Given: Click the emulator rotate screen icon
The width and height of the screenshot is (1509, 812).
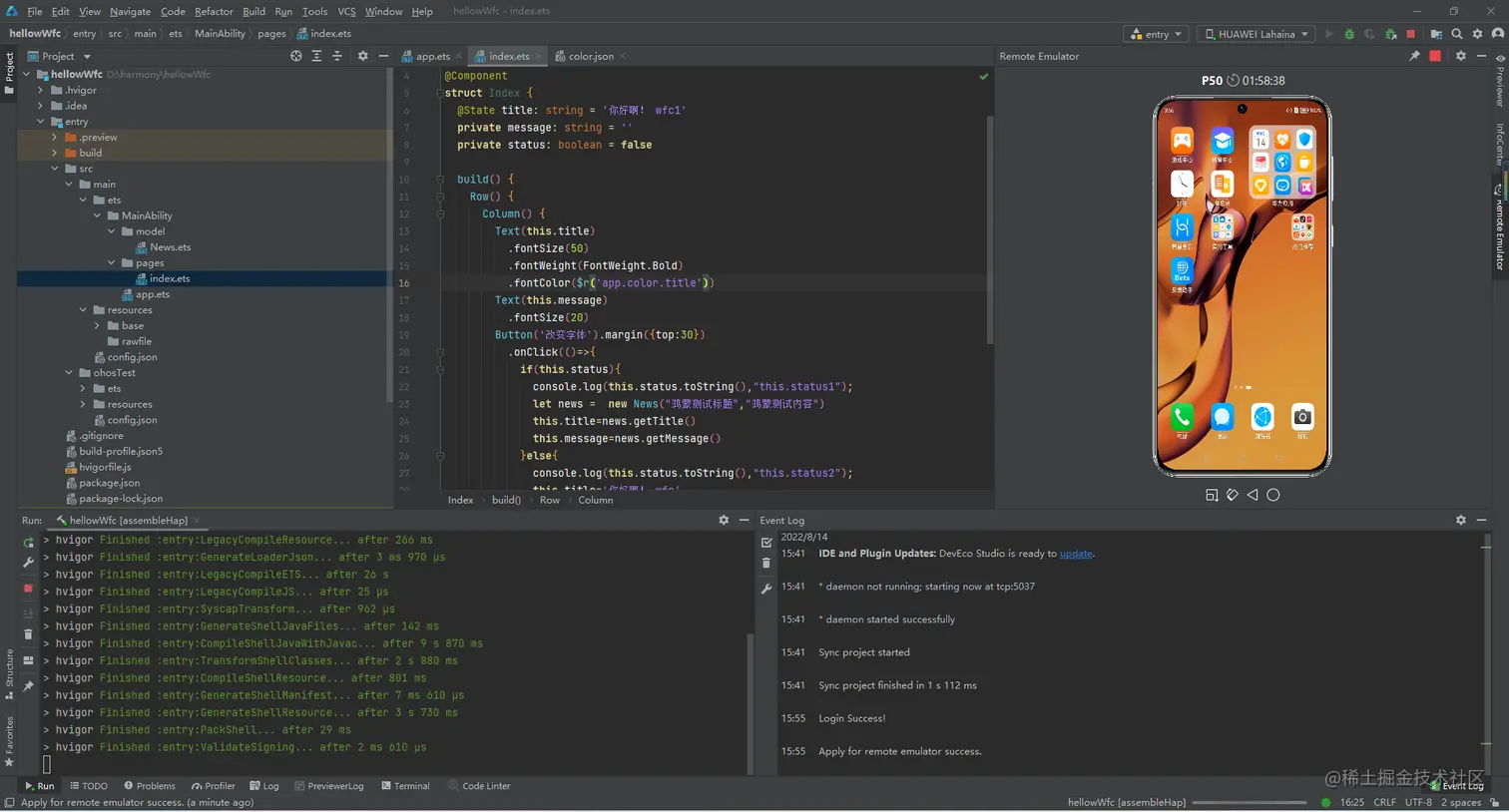Looking at the screenshot, I should tap(1232, 495).
